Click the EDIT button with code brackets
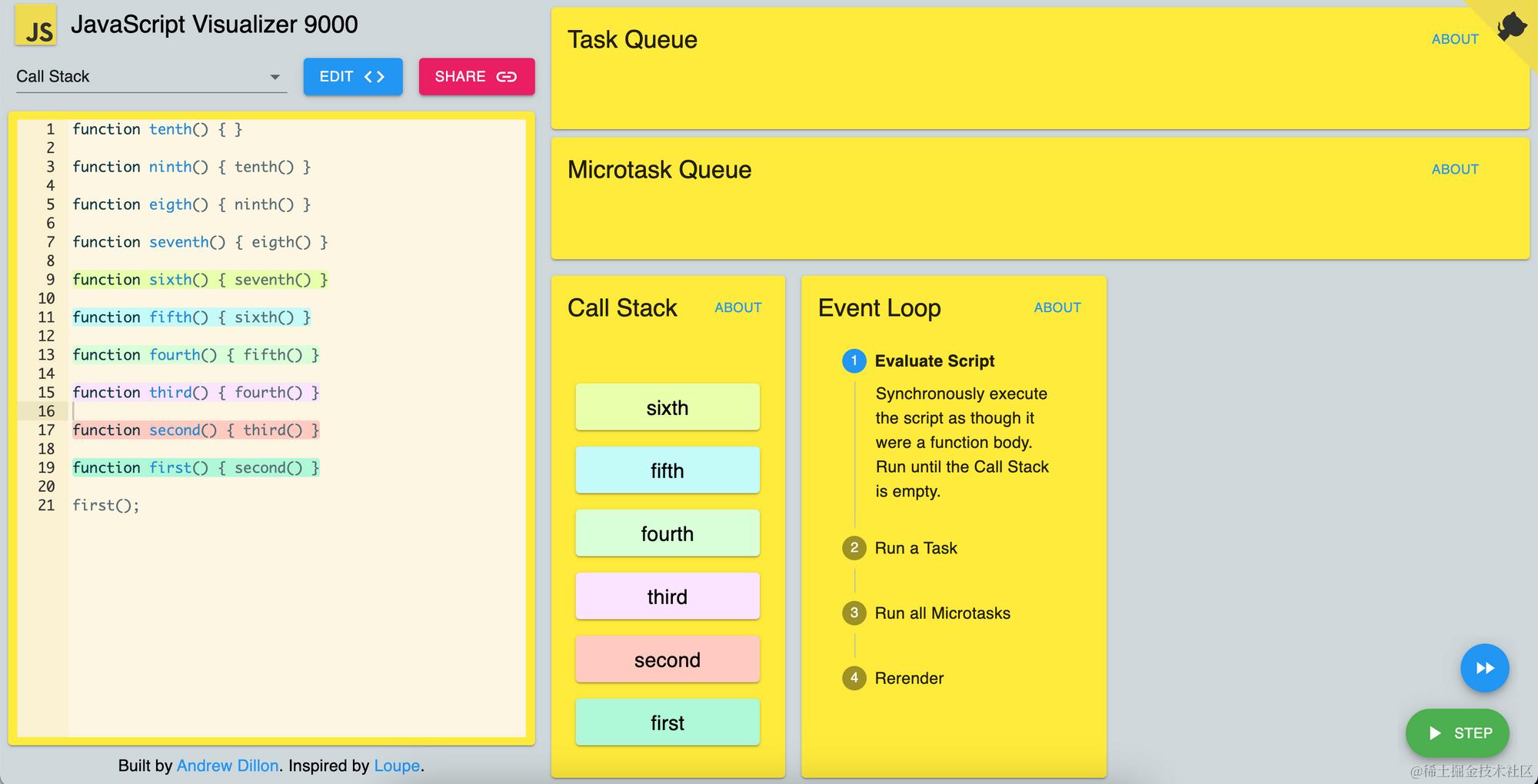 click(x=352, y=76)
